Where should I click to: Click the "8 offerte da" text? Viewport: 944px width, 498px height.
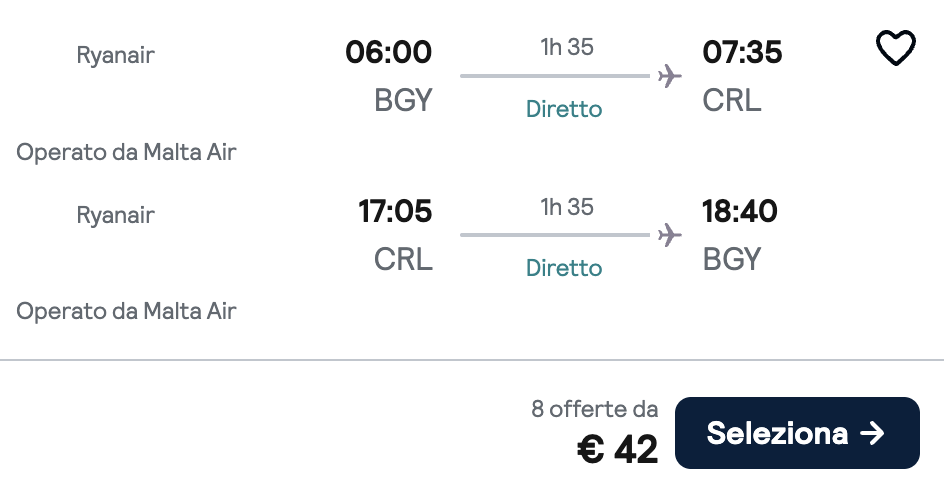point(595,409)
